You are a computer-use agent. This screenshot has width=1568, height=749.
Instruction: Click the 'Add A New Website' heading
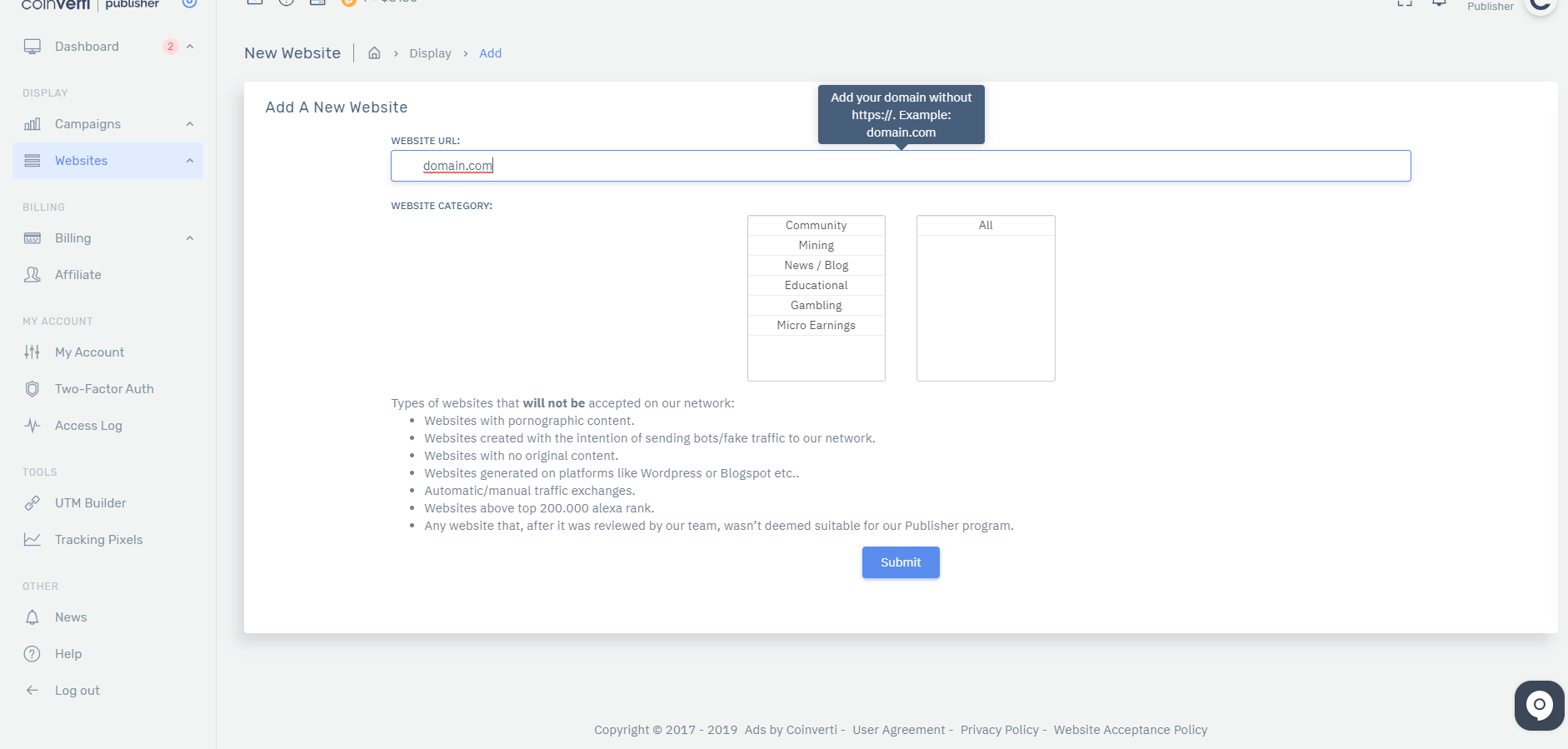(x=337, y=107)
